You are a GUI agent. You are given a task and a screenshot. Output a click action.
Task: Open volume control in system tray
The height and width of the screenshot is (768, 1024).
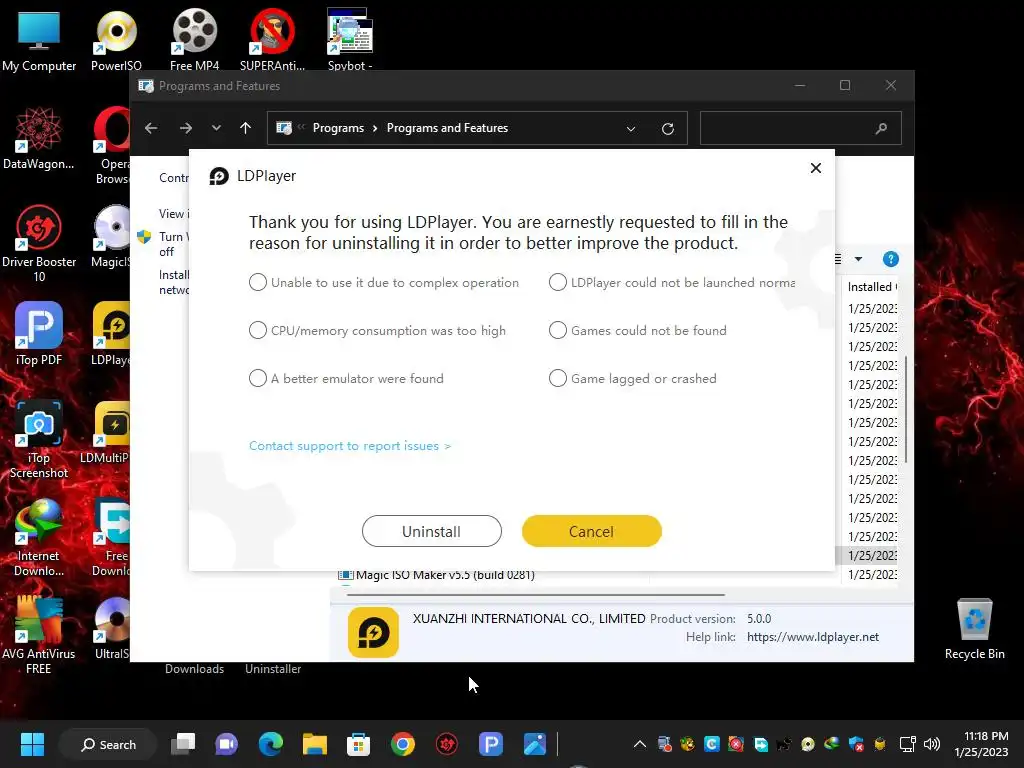point(932,744)
